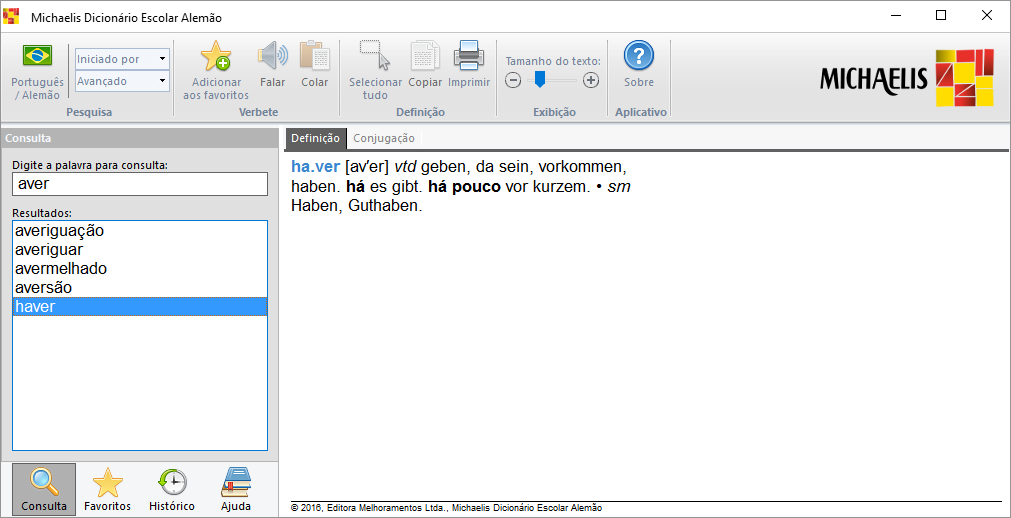
Task: Open the Ajuda books tab
Action: coord(236,490)
